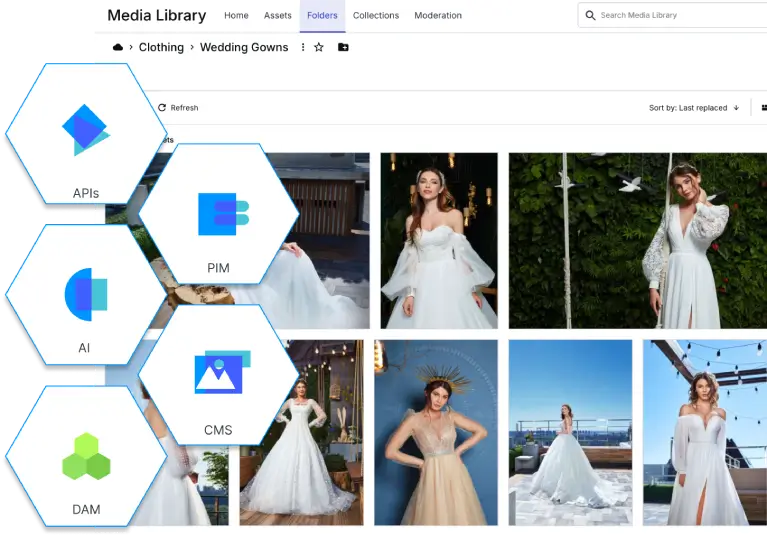Switch to the Assets tab
Image resolution: width=767 pixels, height=538 pixels.
click(278, 16)
